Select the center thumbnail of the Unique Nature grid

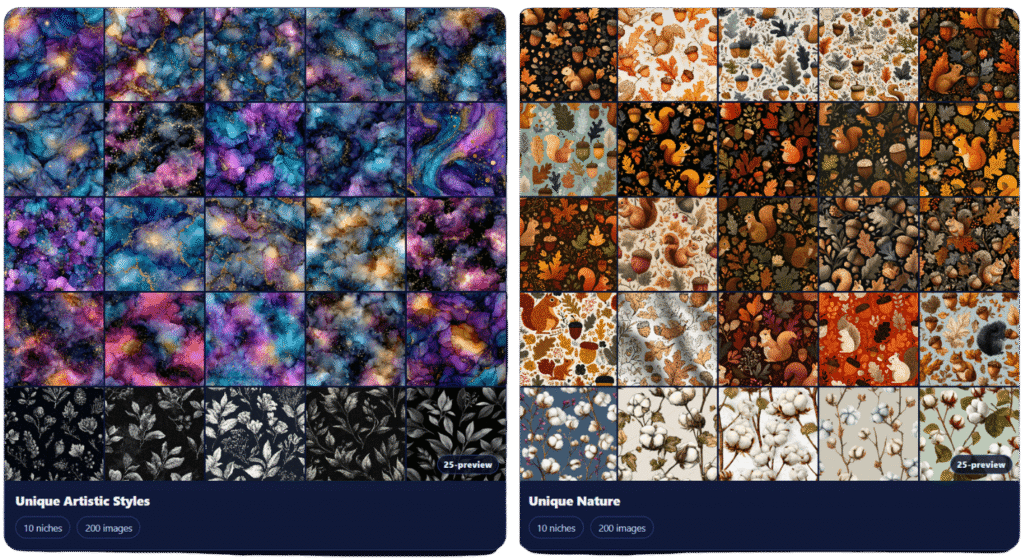click(x=768, y=243)
